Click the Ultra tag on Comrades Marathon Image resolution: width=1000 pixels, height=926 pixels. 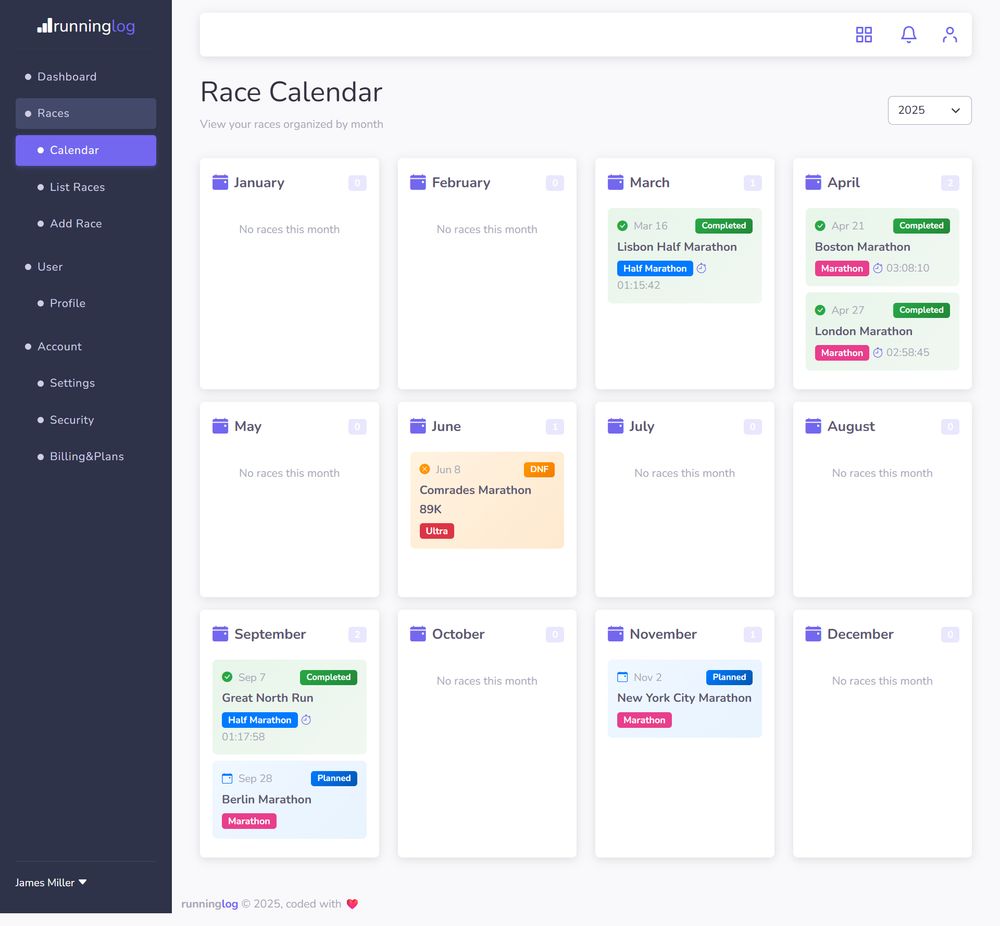pyautogui.click(x=436, y=531)
